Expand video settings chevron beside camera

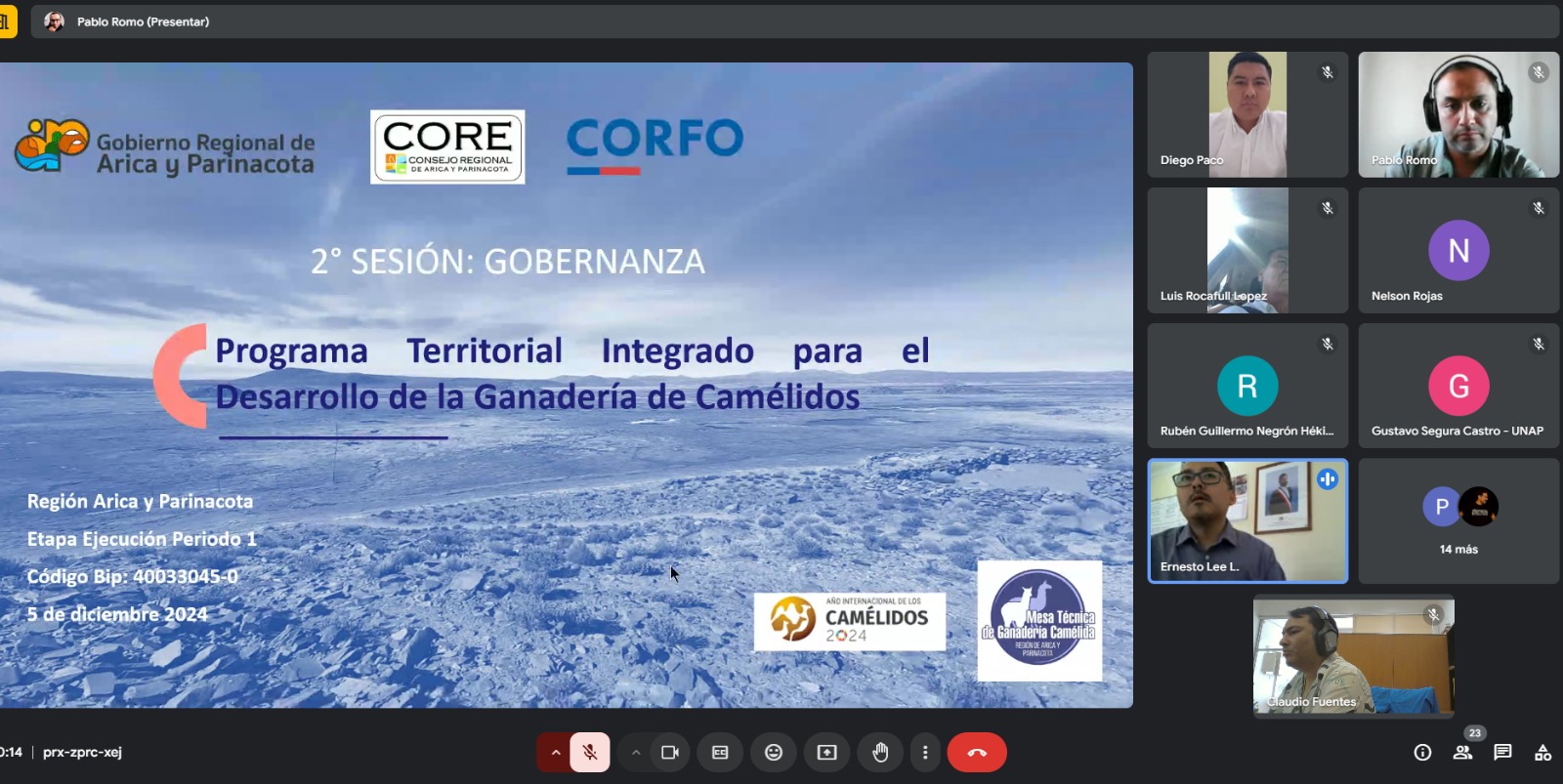coord(636,753)
